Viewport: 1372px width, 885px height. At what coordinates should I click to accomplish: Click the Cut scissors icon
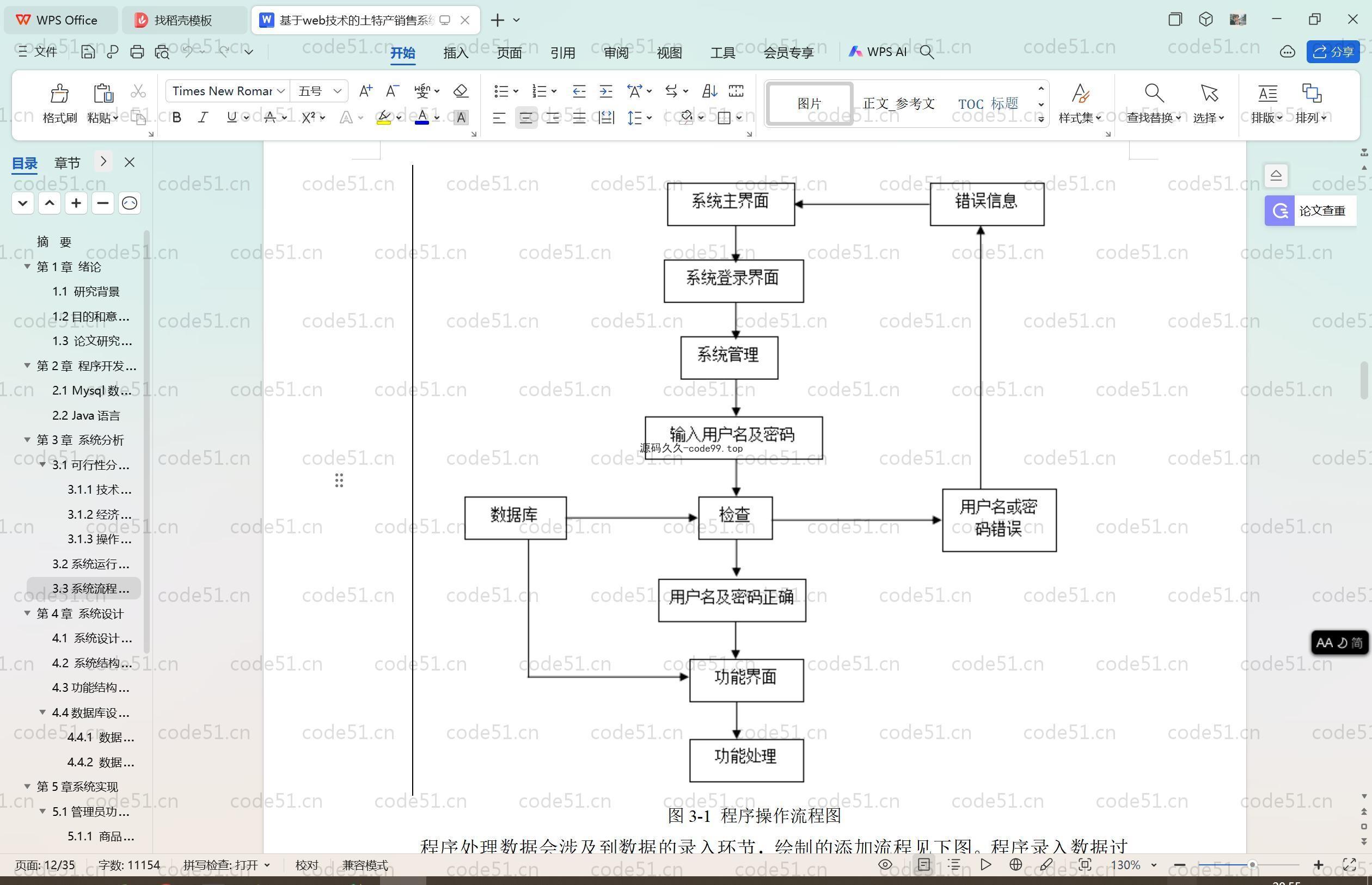click(x=138, y=91)
